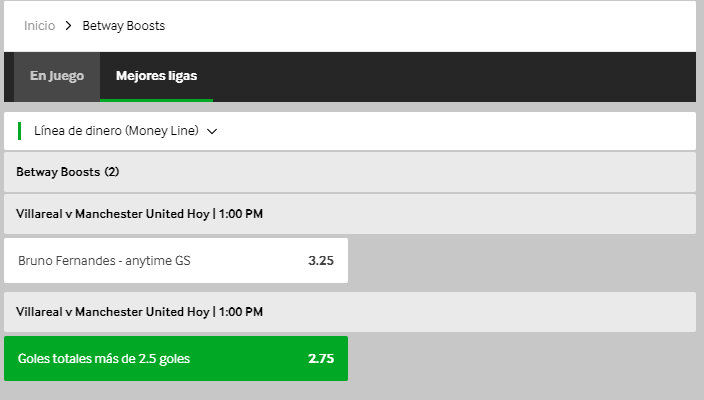Image resolution: width=704 pixels, height=400 pixels.
Task: Click the down chevron beside Money Line
Action: click(x=212, y=131)
